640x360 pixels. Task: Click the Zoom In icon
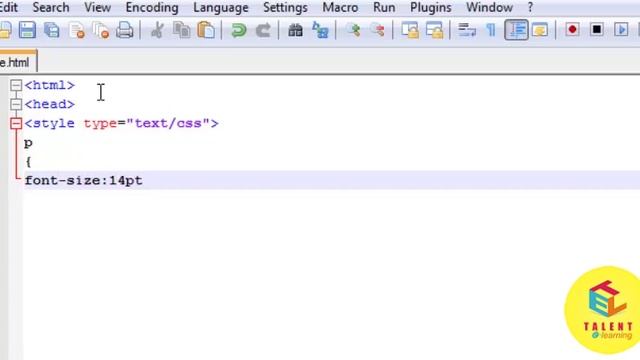click(353, 30)
